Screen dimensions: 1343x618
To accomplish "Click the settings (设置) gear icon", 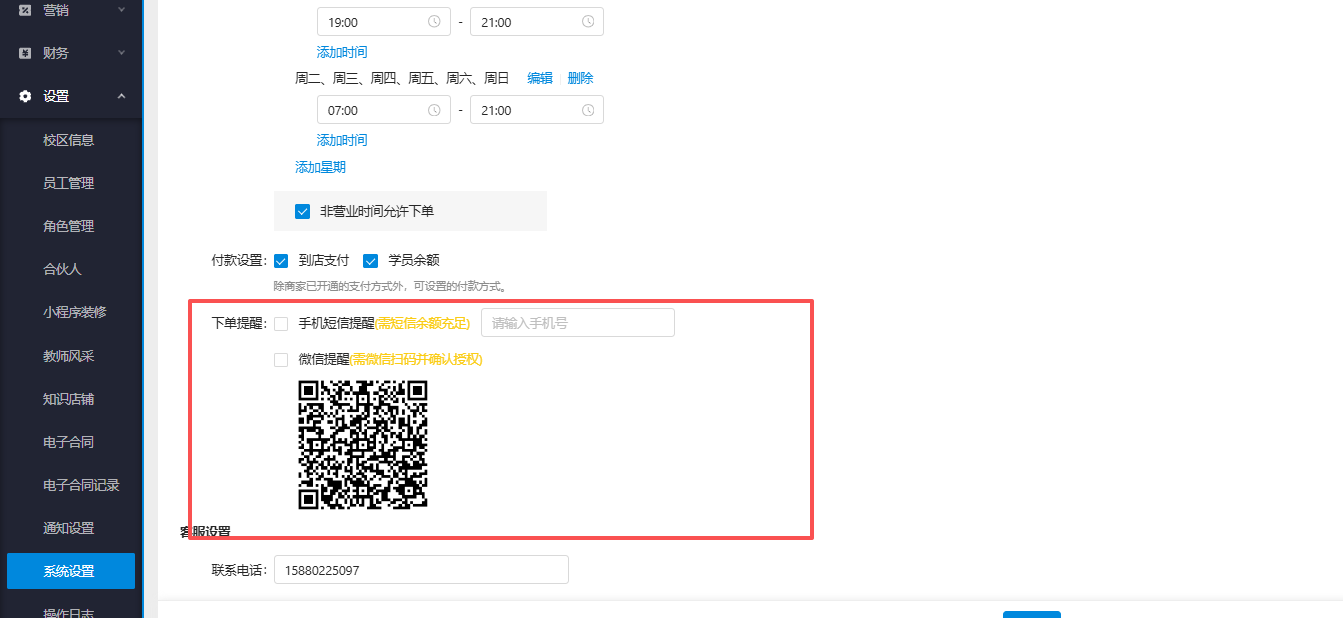I will coord(25,96).
